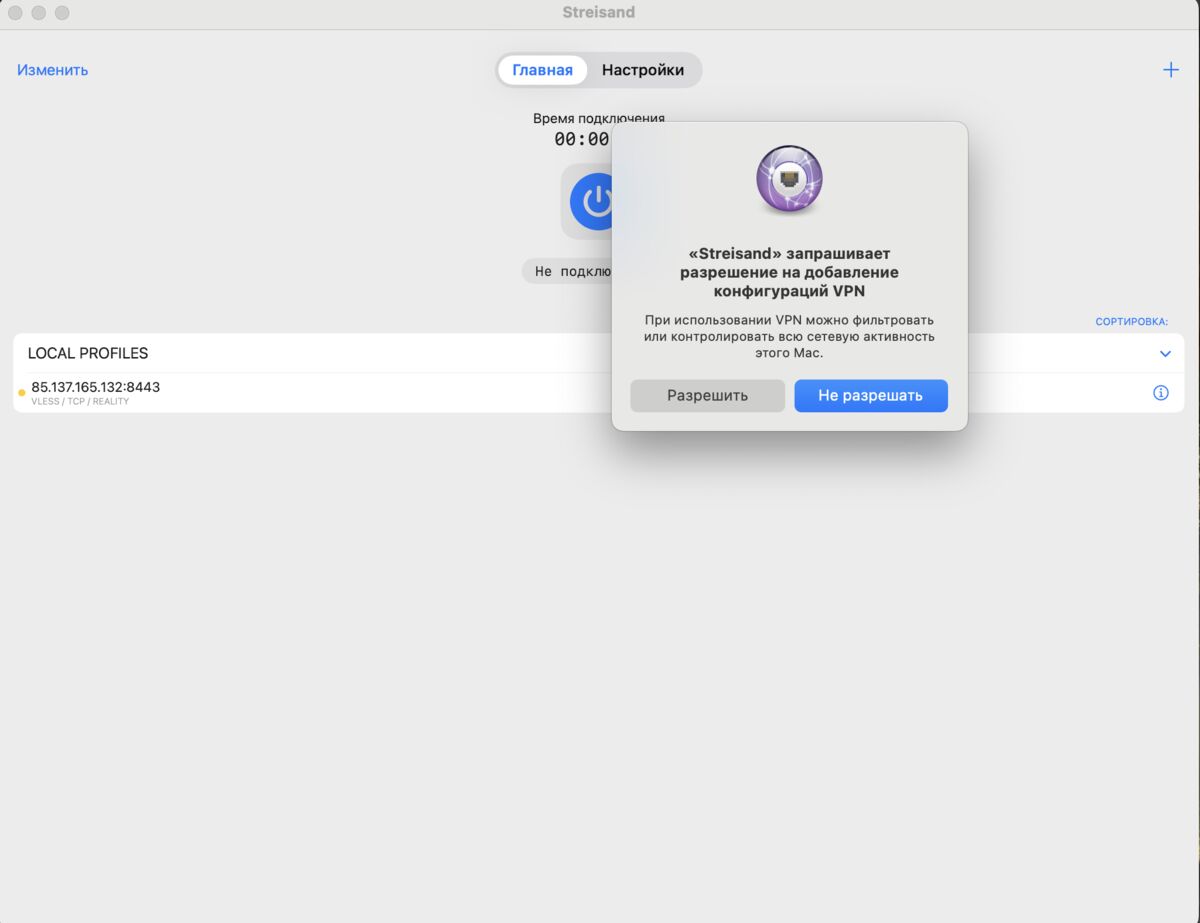1200x923 pixels.
Task: Click the yellow status dot beside the profile
Action: 22,393
